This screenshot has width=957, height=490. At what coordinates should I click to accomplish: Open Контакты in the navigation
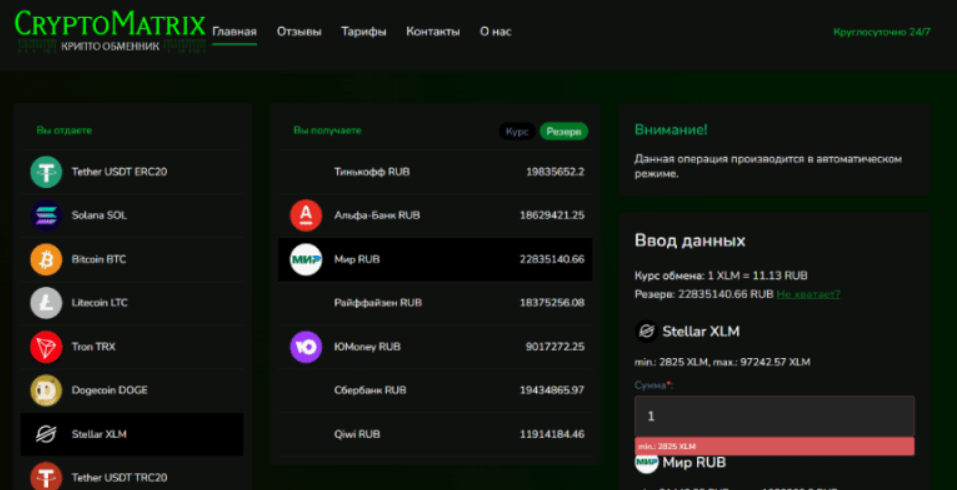coord(433,32)
